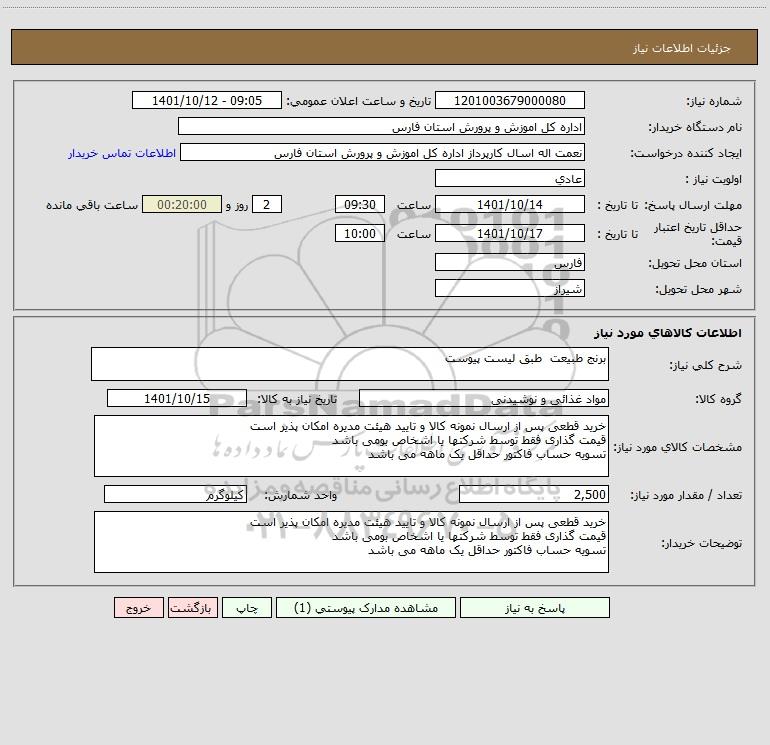Click the quantity field showing 2,500
Screen dimensions: 770x745
tap(534, 494)
